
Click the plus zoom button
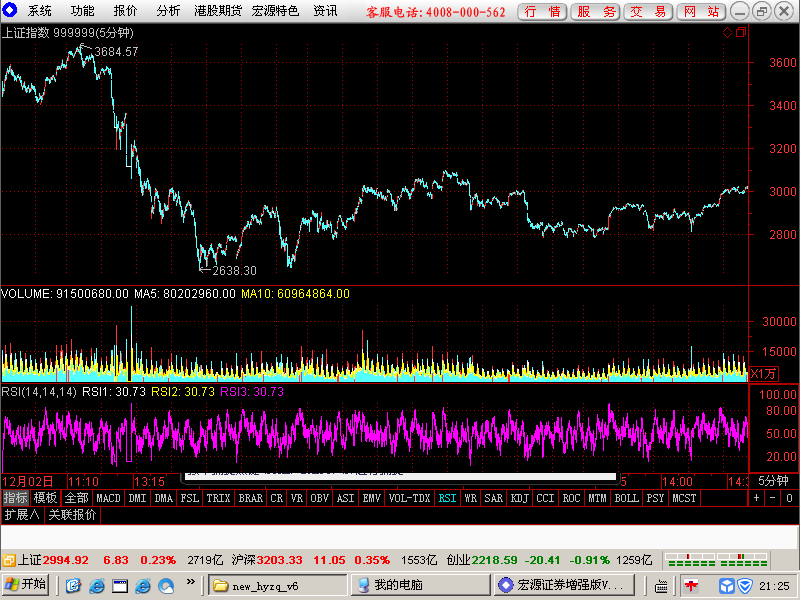757,498
